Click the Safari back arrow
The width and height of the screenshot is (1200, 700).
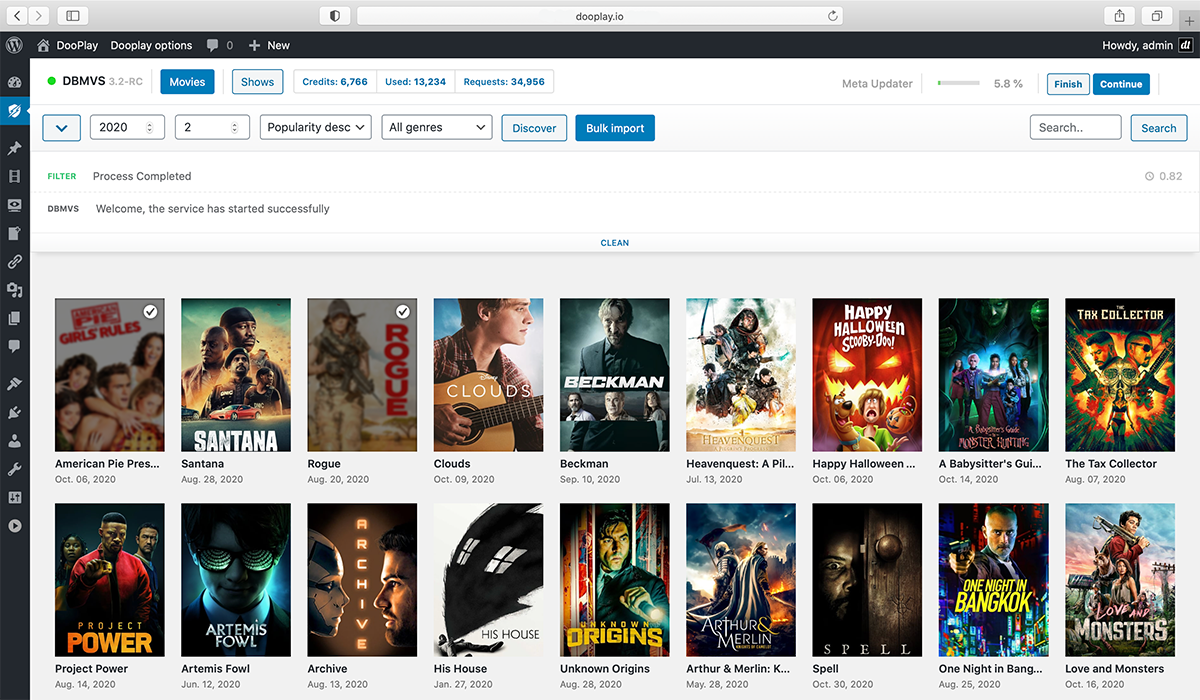coord(17,16)
